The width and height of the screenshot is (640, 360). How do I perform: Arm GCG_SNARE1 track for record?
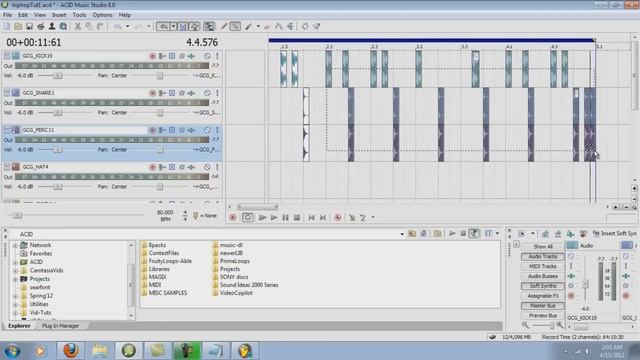click(x=152, y=93)
